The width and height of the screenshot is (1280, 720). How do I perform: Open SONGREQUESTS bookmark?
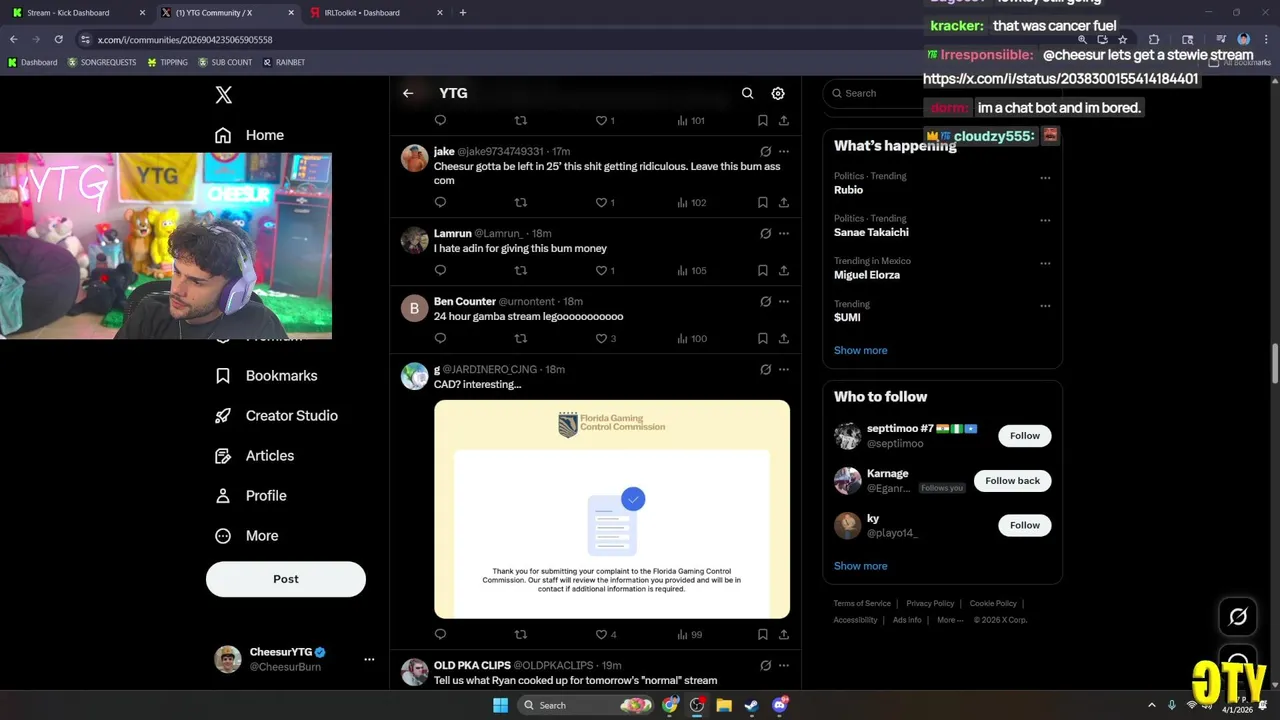tap(102, 62)
